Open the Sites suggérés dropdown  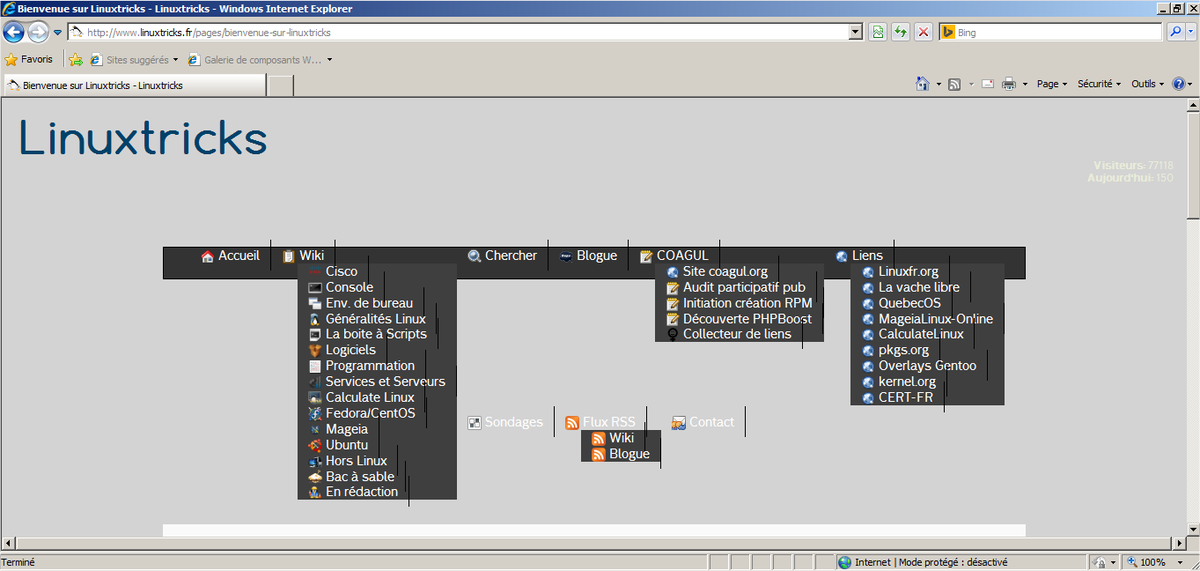coord(134,59)
